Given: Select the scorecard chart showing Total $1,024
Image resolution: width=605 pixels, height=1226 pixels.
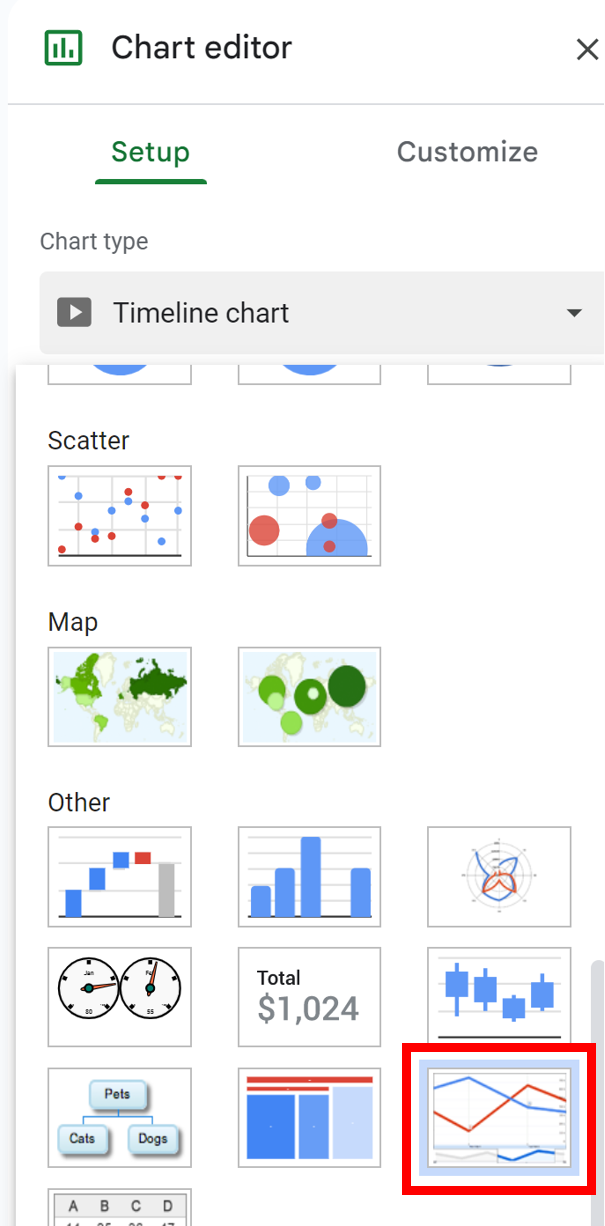Looking at the screenshot, I should click(309, 997).
